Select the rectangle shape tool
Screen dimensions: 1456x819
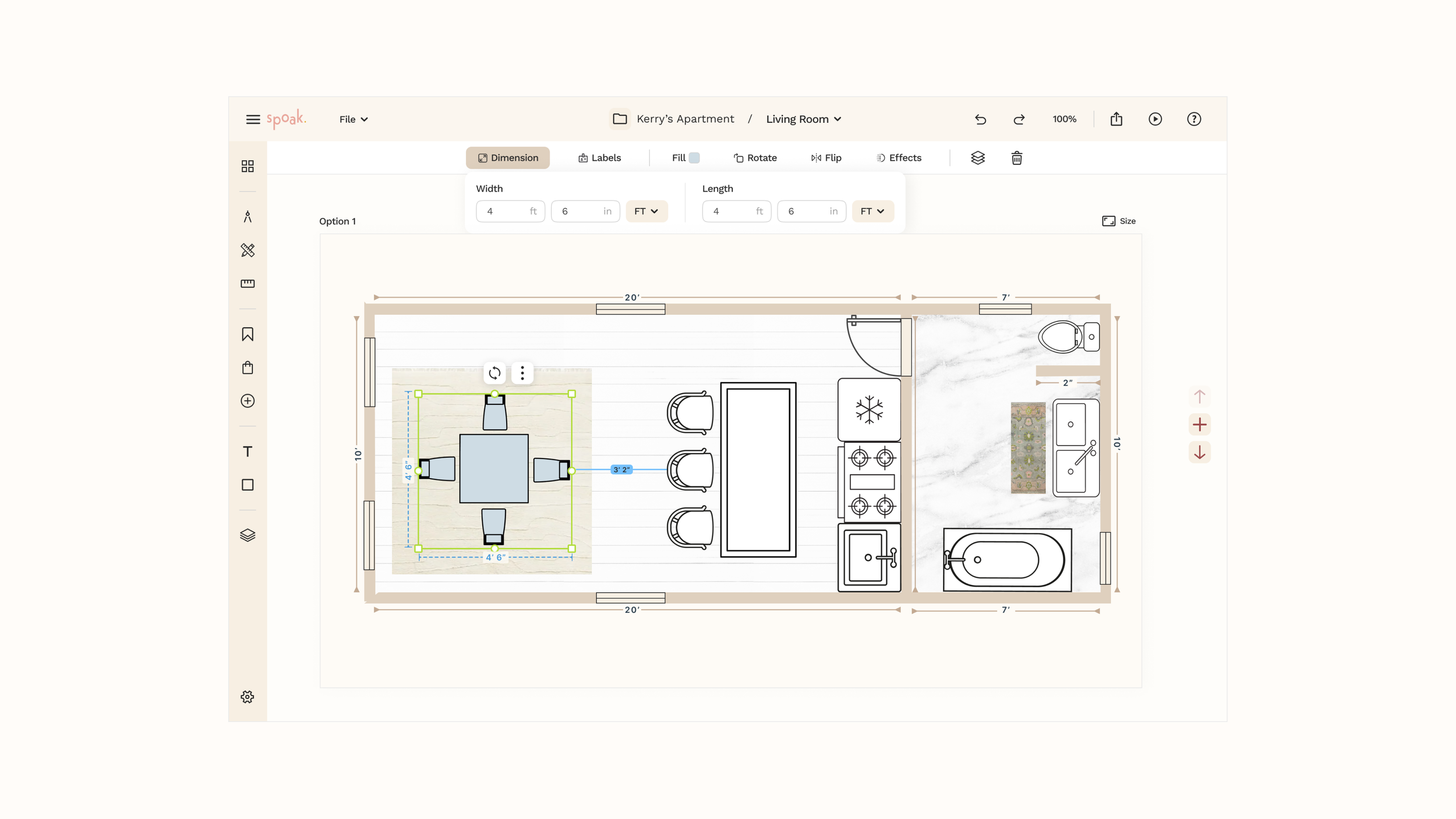pyautogui.click(x=248, y=485)
